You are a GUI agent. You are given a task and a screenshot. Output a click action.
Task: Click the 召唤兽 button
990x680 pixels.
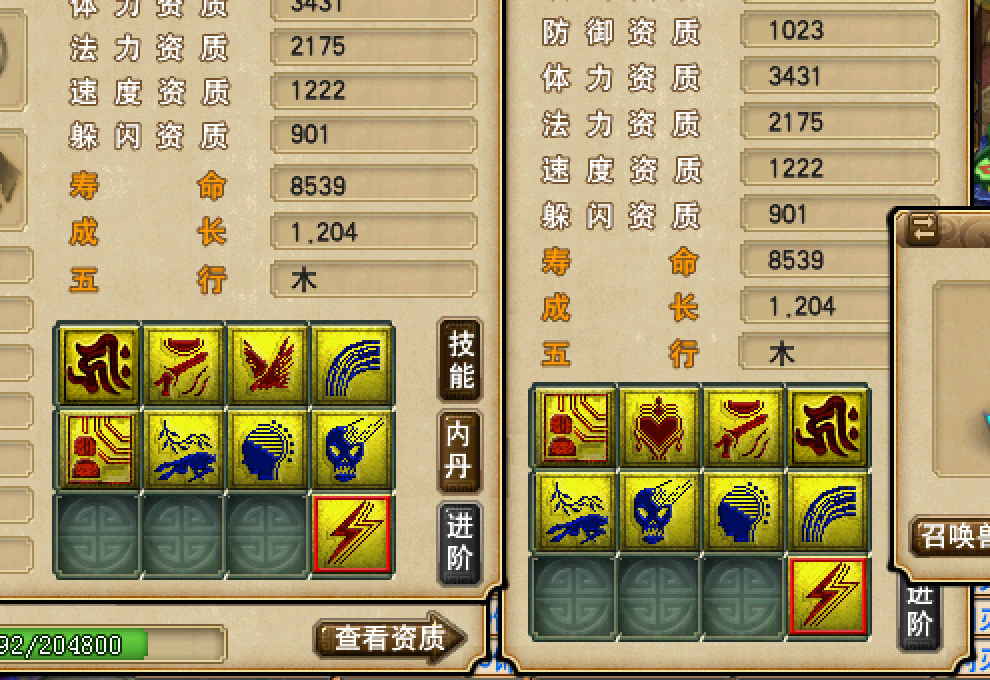[x=950, y=536]
